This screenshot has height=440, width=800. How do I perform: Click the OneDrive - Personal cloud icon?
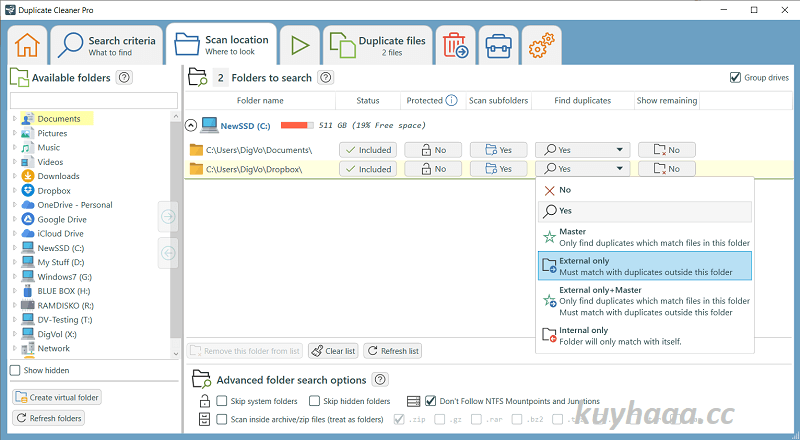click(28, 205)
